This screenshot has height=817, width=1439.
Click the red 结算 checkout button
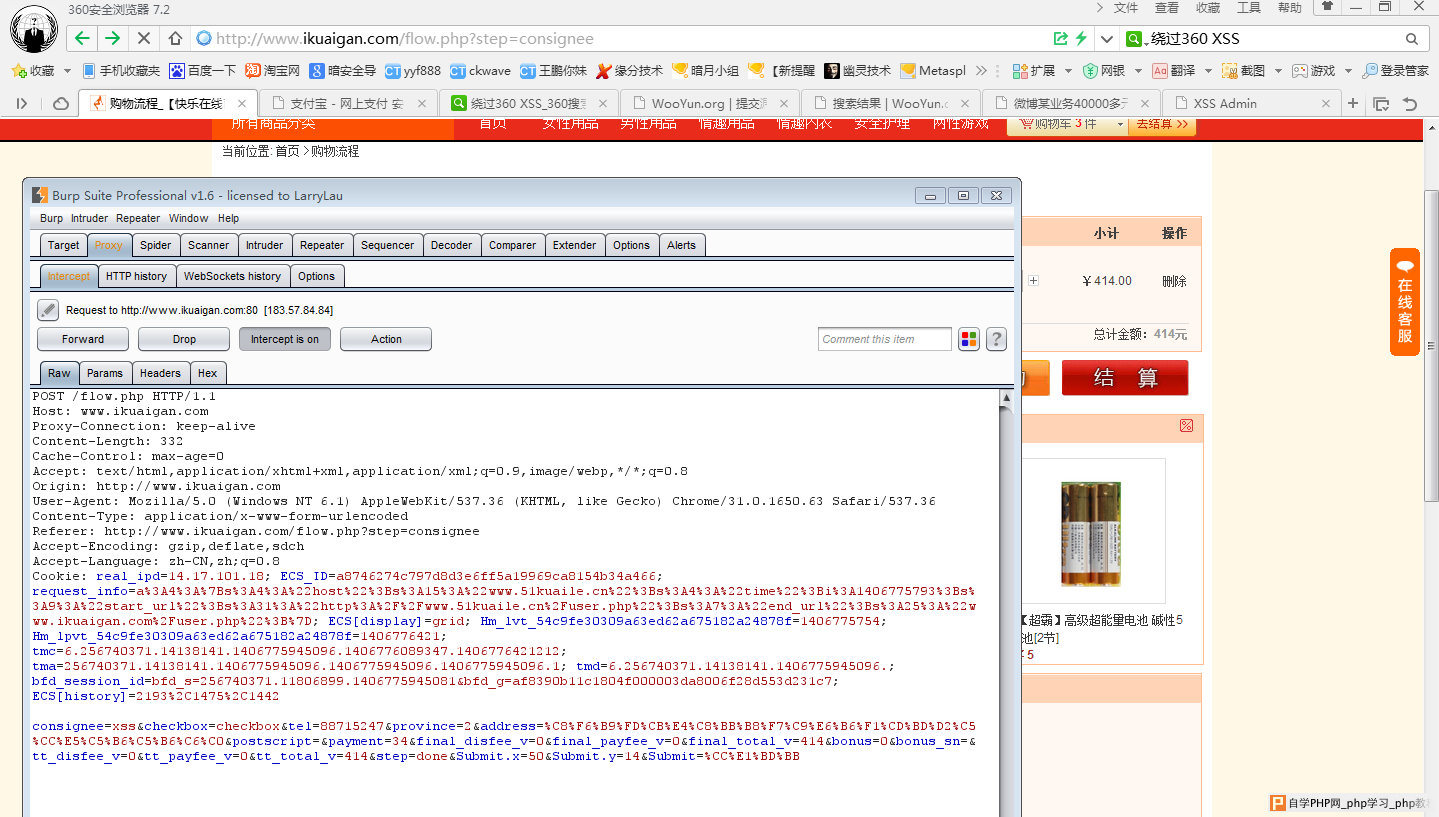(x=1125, y=378)
